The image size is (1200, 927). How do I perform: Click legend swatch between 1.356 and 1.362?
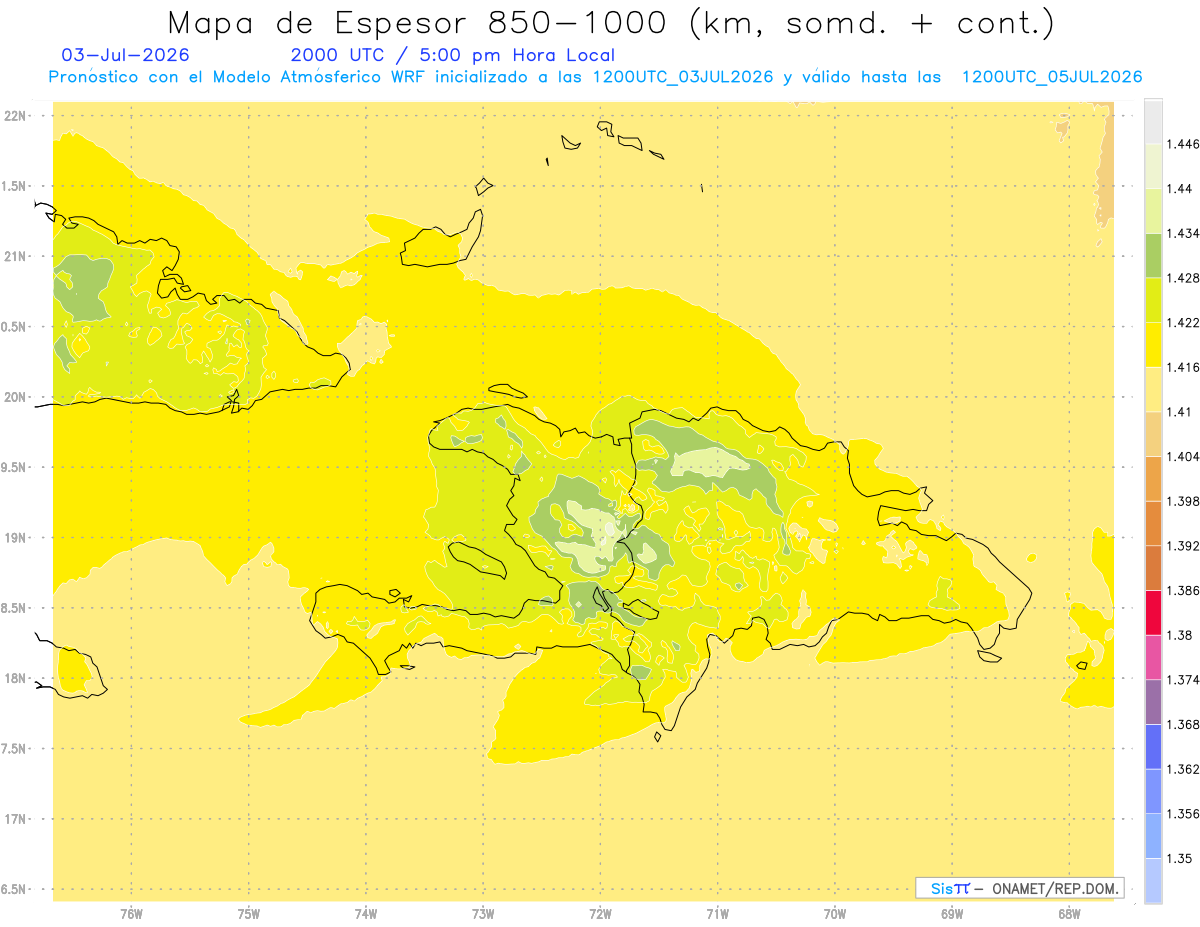click(x=1153, y=791)
